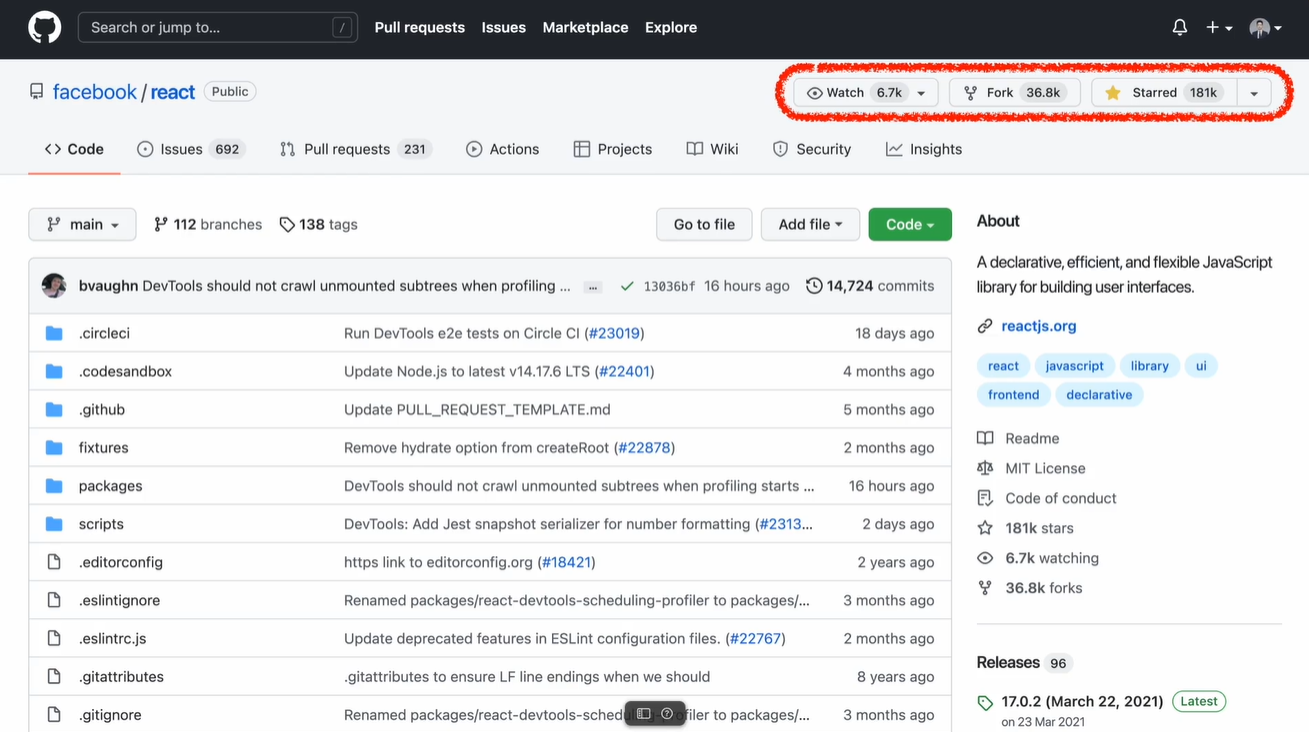Expand commit message ellipsis button

(593, 287)
